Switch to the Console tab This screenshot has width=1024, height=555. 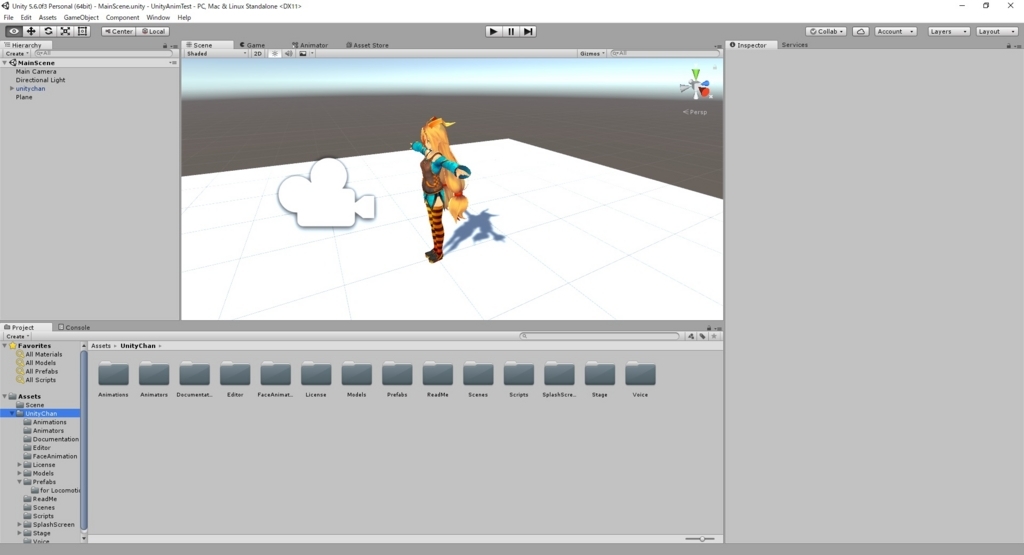tap(74, 327)
